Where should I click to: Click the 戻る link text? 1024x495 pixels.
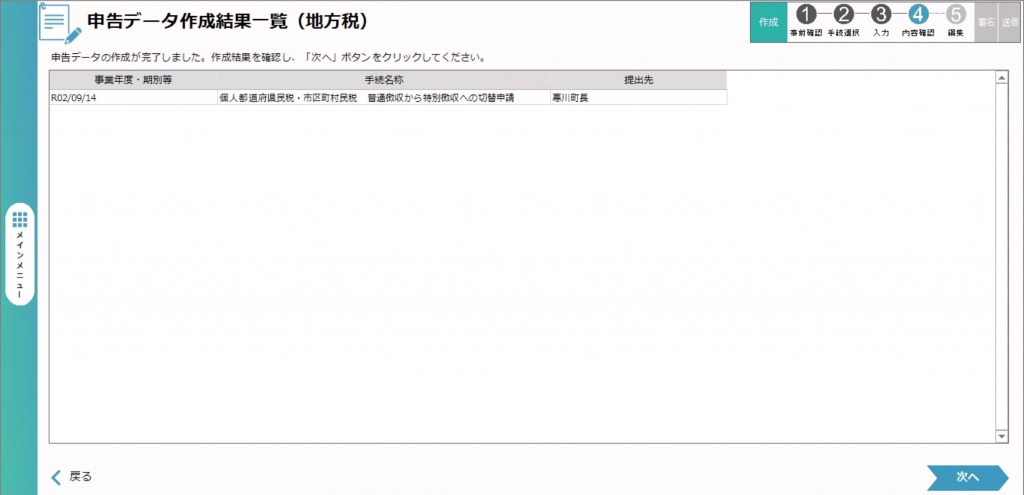click(x=81, y=477)
